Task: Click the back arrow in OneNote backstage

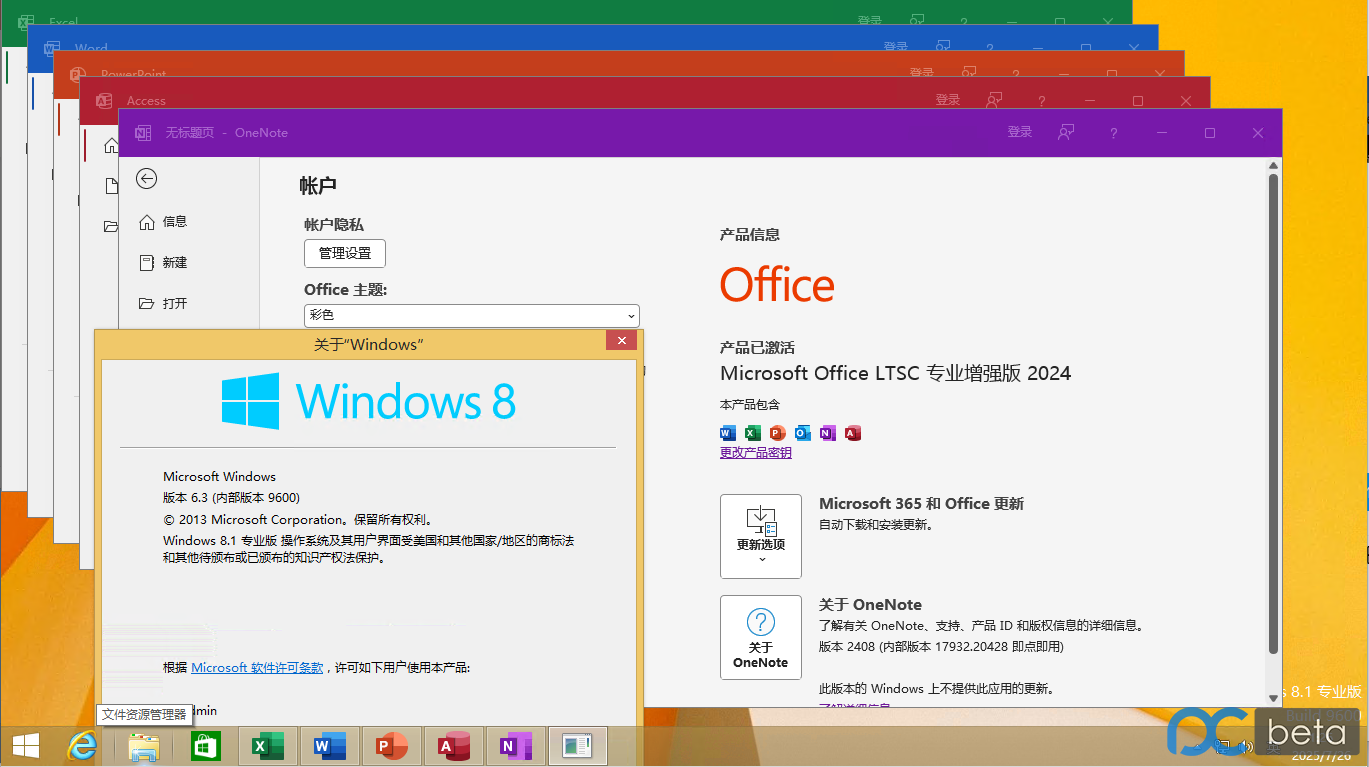Action: (x=147, y=179)
